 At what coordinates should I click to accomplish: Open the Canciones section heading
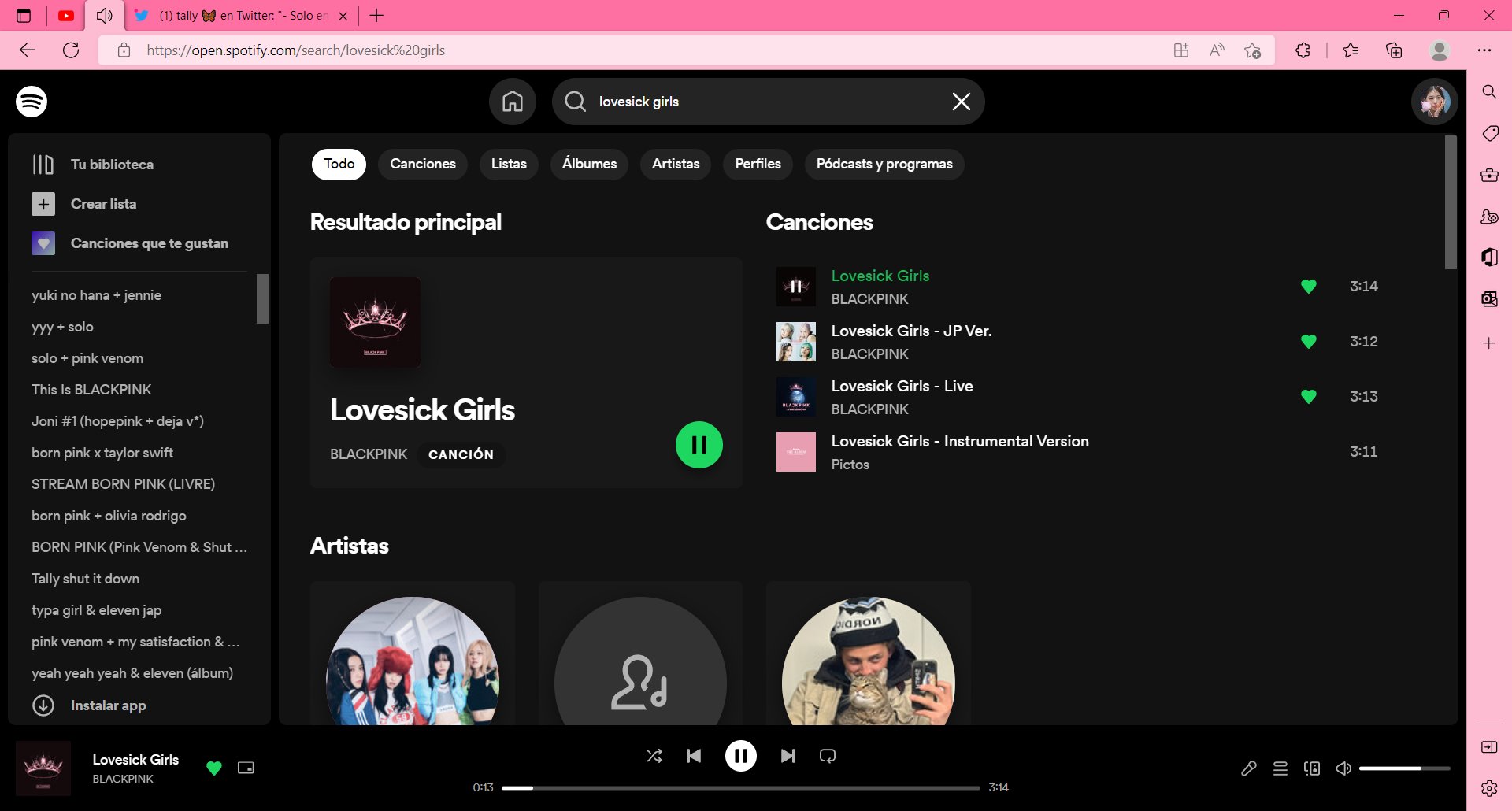pos(819,222)
